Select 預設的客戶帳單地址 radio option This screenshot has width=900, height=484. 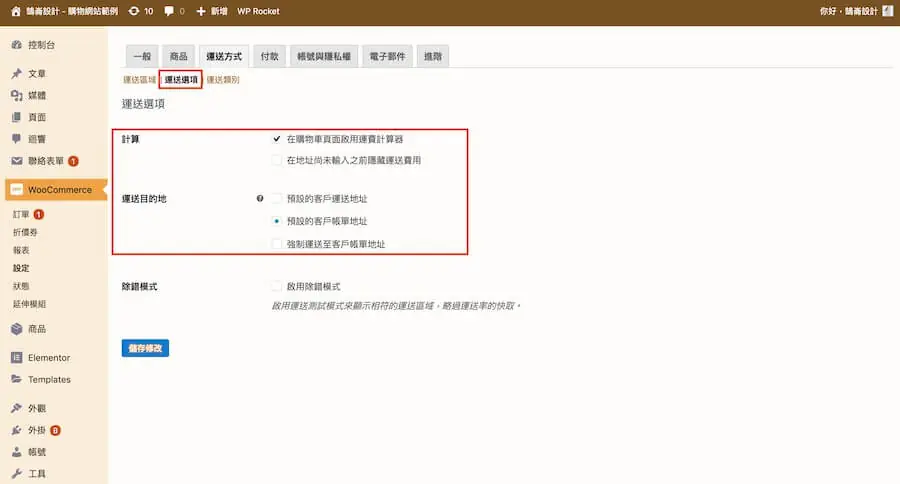277,221
